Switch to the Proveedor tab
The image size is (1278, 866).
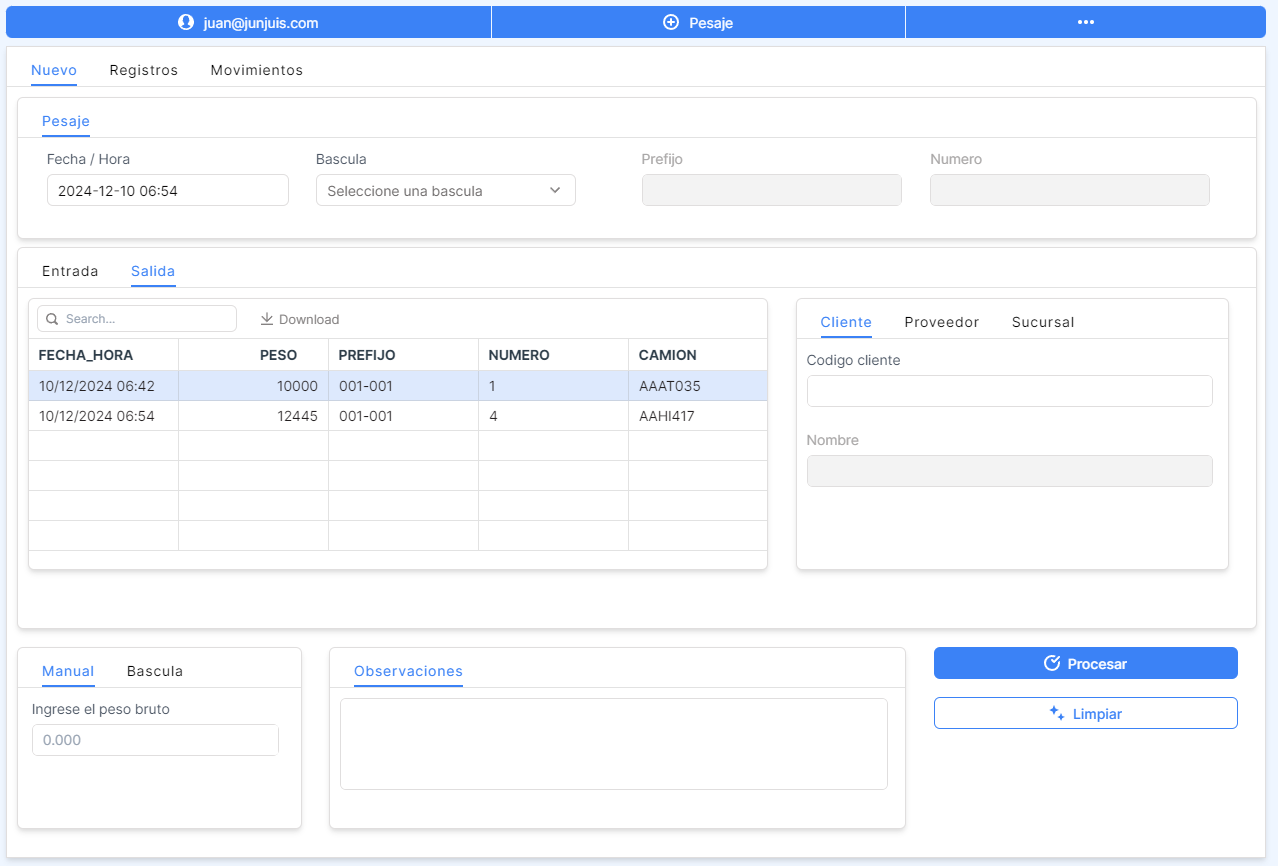(x=941, y=322)
